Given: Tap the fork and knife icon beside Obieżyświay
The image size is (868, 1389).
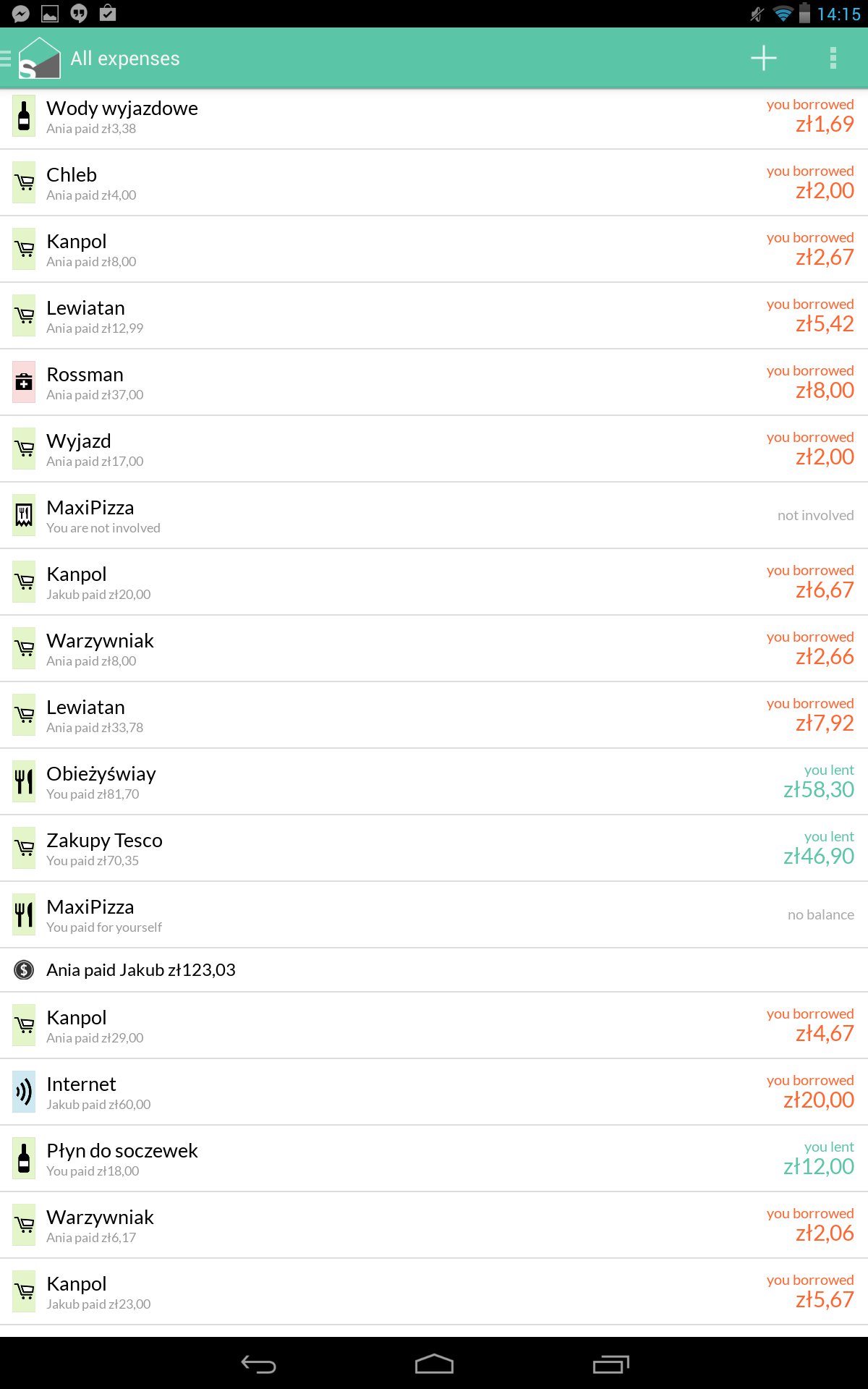Looking at the screenshot, I should (x=24, y=782).
